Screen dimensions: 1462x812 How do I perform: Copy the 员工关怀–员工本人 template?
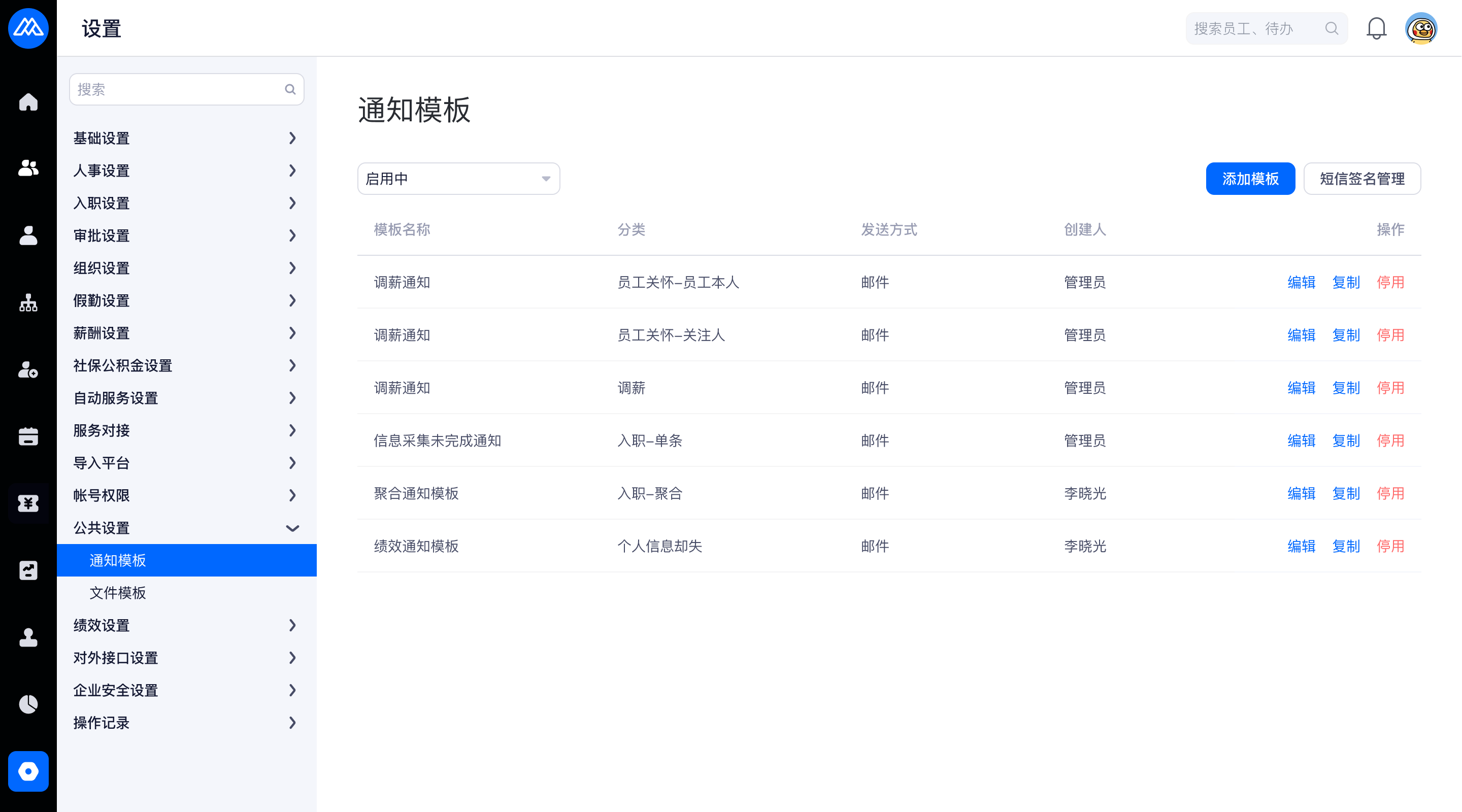pos(1346,282)
